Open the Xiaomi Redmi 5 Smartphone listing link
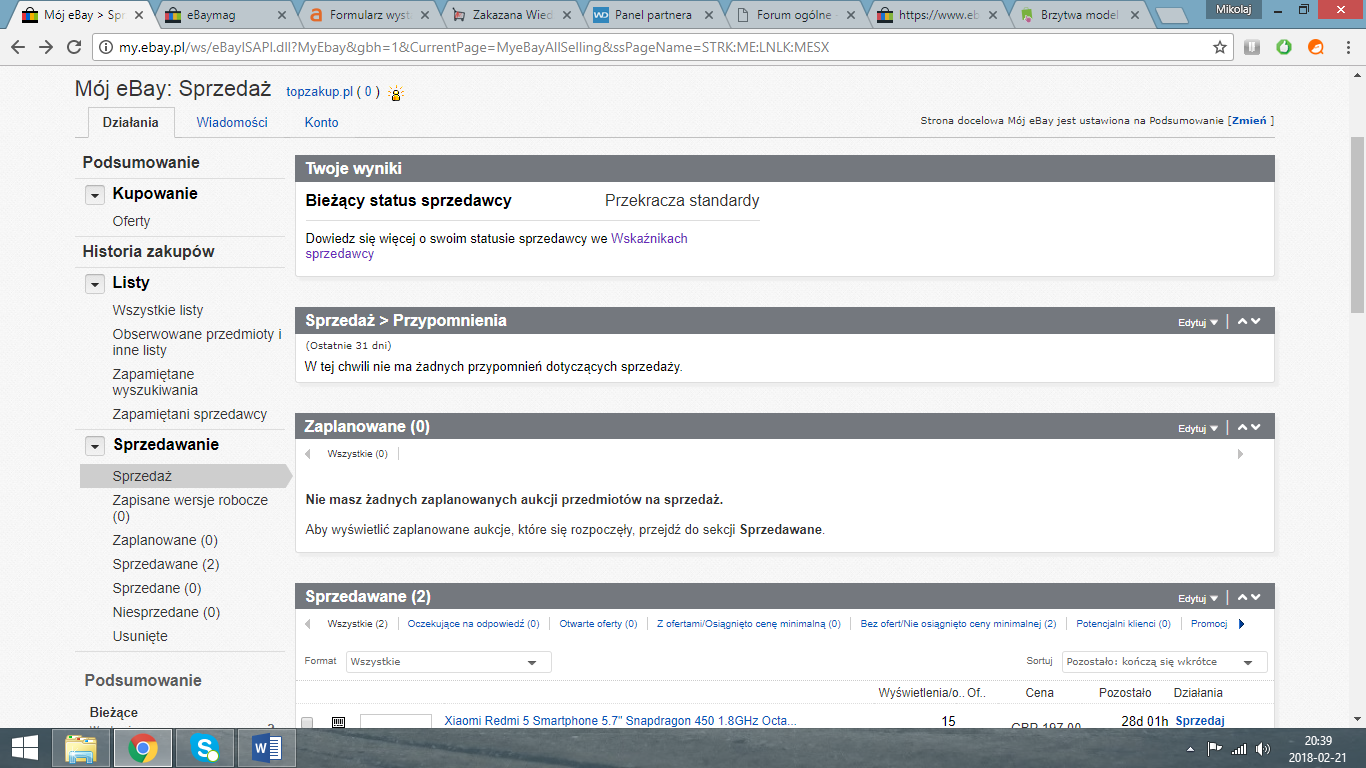 coord(620,720)
